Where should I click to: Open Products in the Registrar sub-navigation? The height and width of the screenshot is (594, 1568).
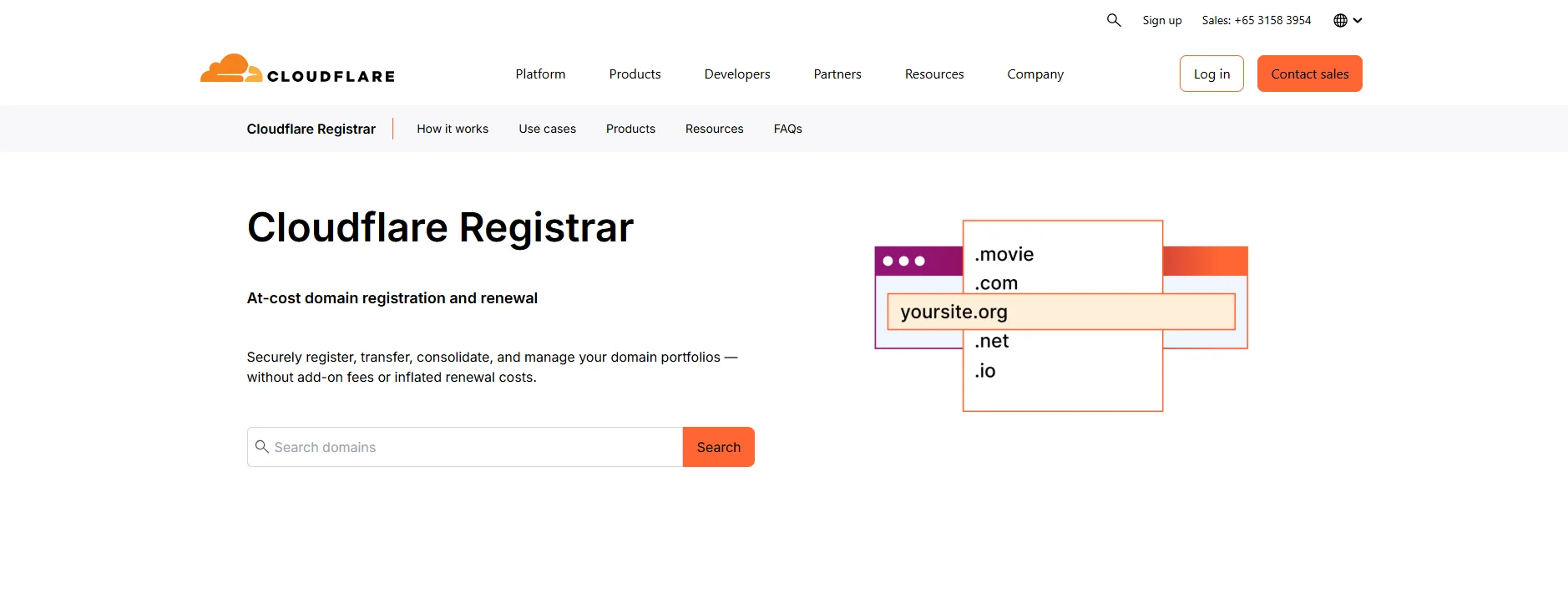(630, 129)
